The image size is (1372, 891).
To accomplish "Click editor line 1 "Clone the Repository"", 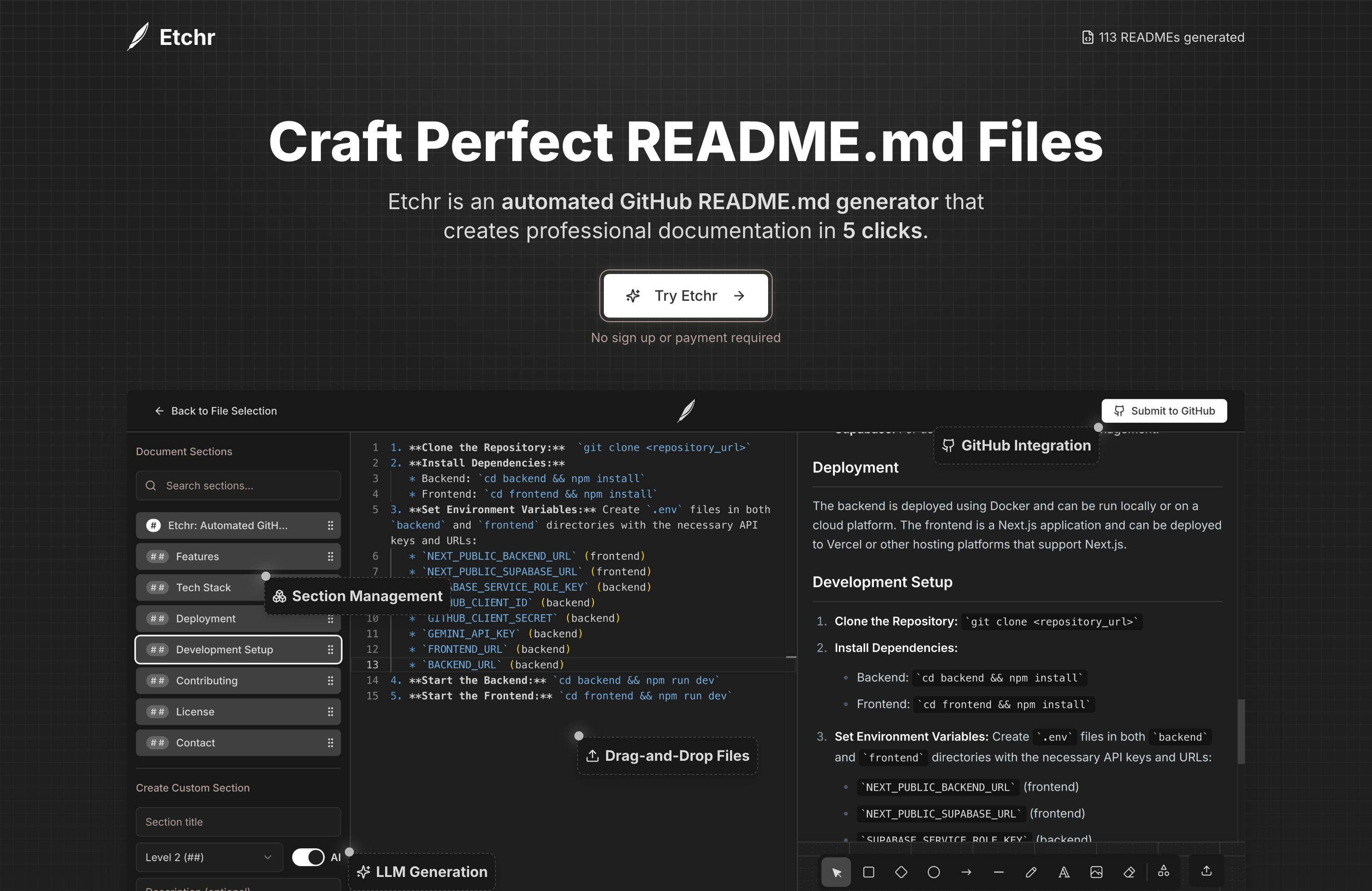I will (x=571, y=447).
